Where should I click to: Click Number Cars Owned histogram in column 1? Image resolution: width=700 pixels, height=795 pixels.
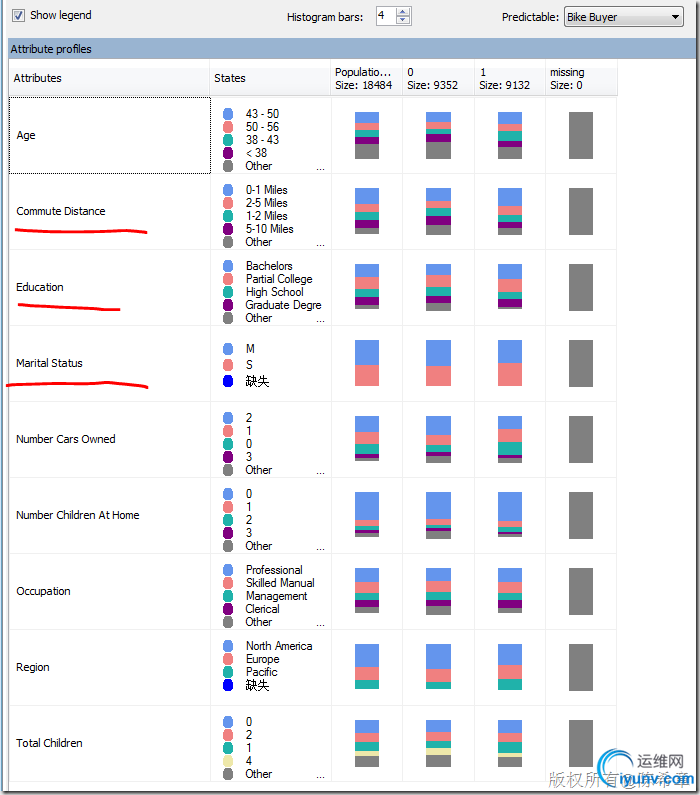pos(510,439)
